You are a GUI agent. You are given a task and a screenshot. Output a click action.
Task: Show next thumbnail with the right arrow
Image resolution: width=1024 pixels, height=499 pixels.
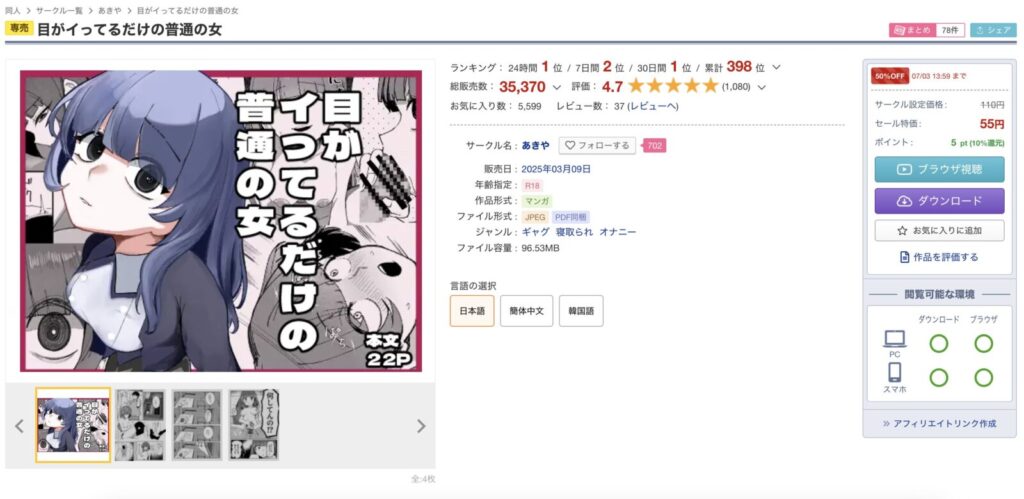(x=421, y=426)
